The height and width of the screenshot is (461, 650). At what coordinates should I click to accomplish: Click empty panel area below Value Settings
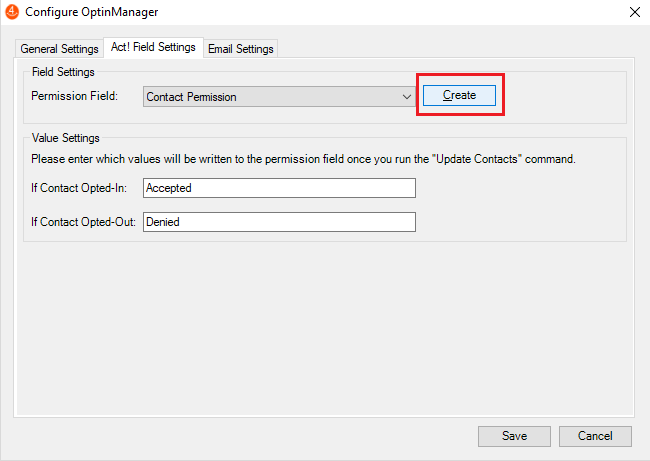324,328
